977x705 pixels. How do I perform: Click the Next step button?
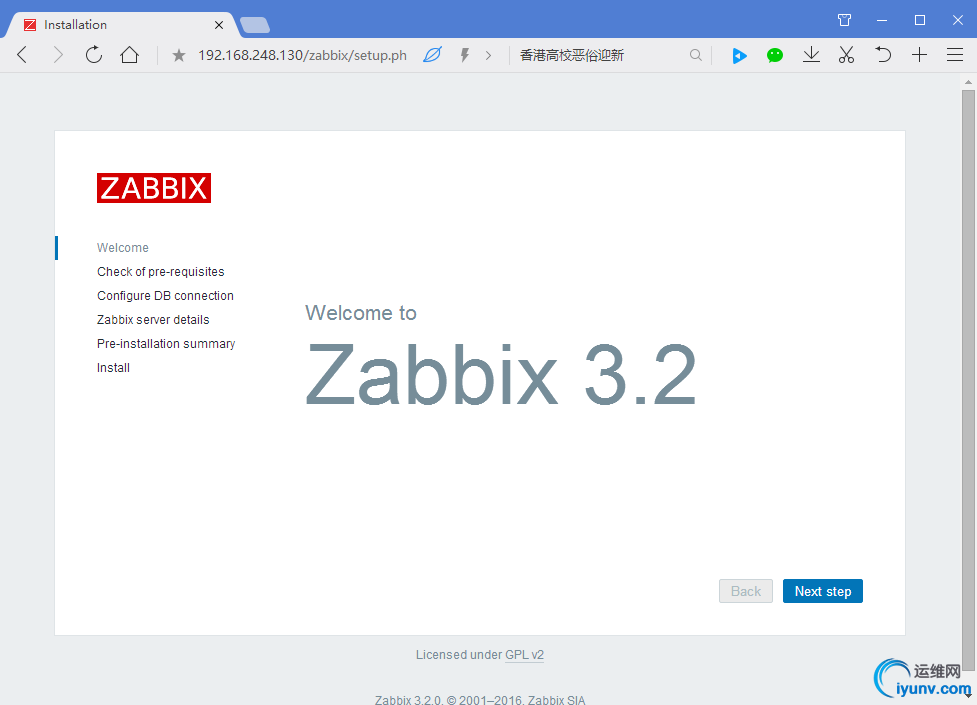822,591
